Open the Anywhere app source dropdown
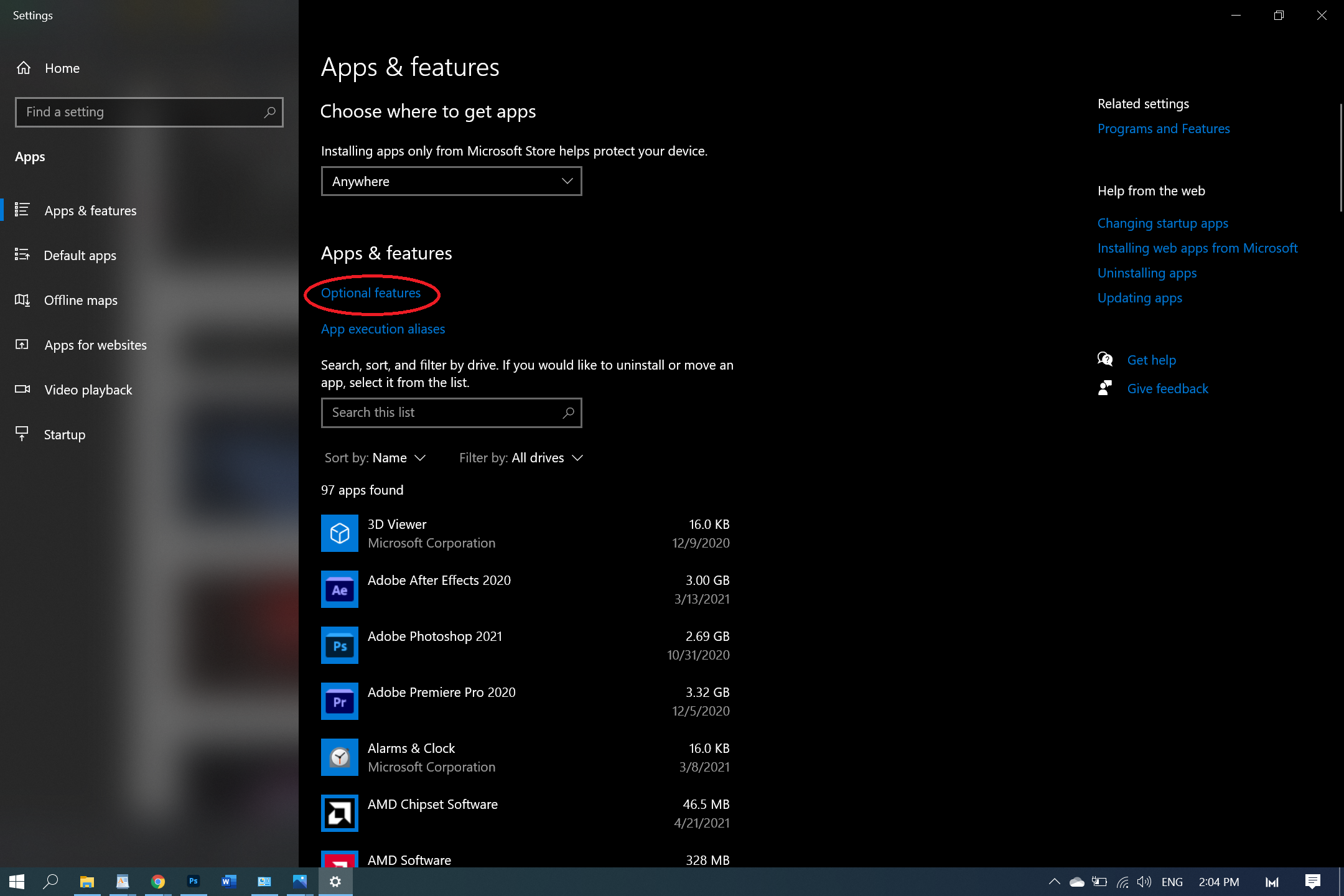 tap(452, 181)
